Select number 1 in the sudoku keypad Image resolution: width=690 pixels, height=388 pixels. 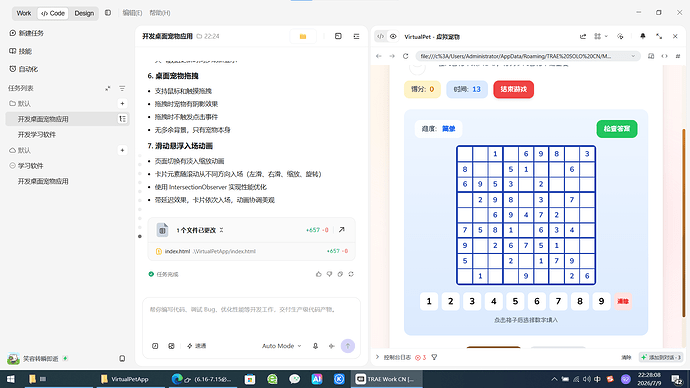pos(429,301)
